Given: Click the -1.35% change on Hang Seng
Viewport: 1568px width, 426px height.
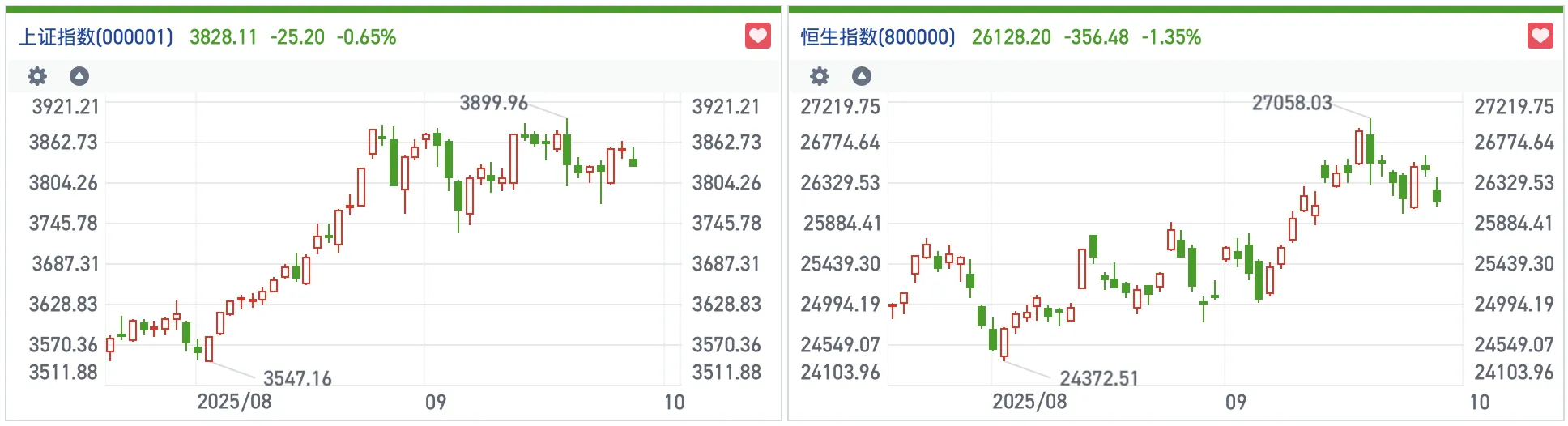Looking at the screenshot, I should 1171,37.
